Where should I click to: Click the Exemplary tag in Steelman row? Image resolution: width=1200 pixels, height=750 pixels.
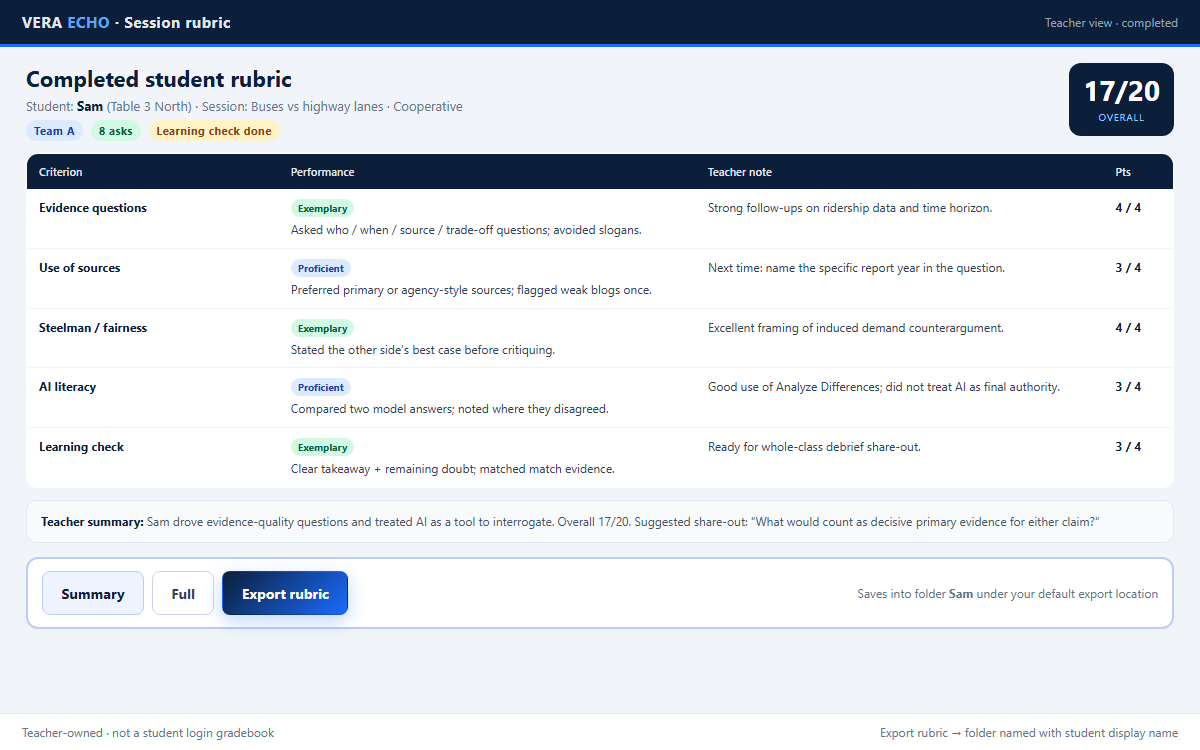coord(322,328)
